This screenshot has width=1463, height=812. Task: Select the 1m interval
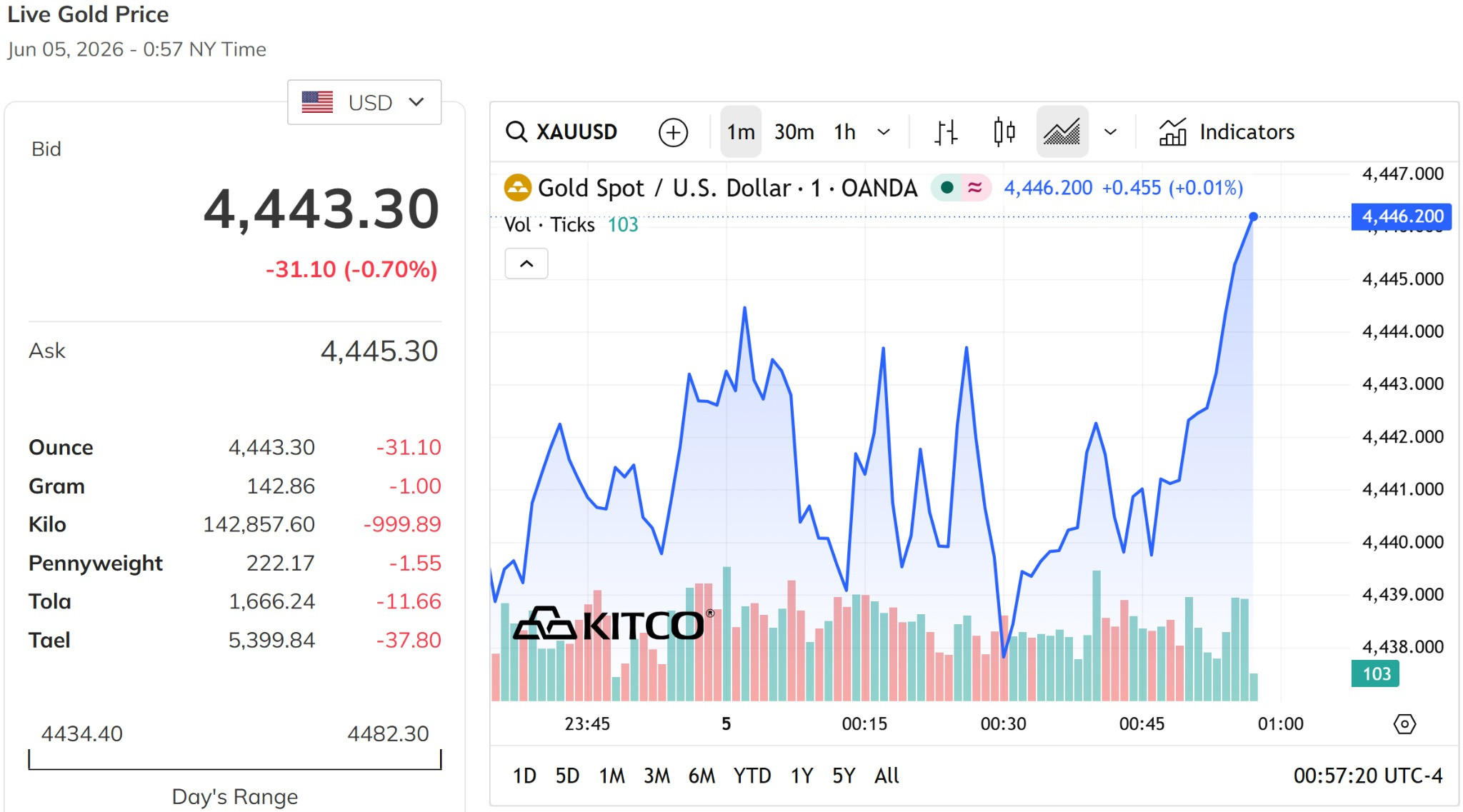click(741, 132)
